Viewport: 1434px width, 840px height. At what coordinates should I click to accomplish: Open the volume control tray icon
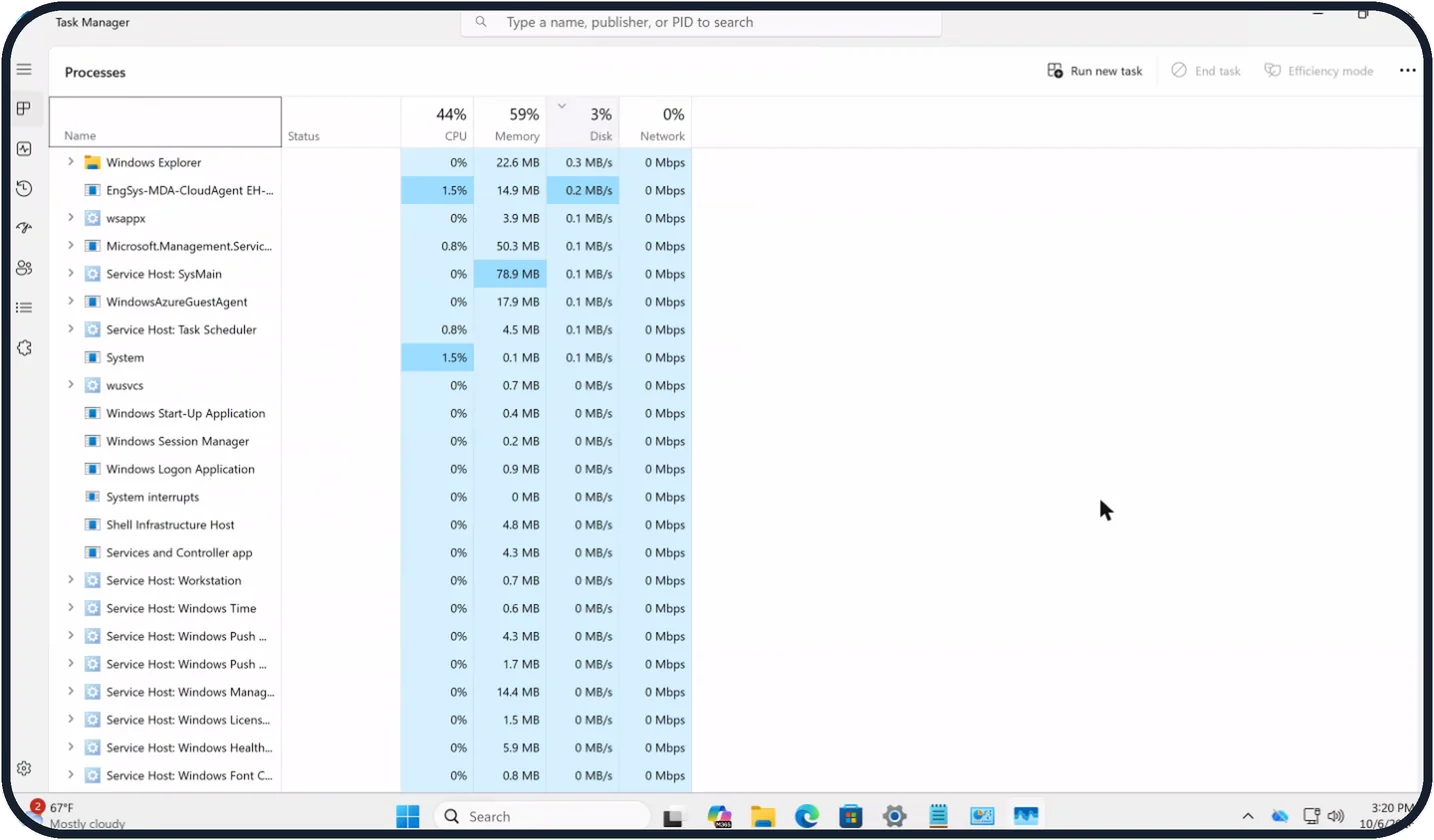tap(1336, 816)
